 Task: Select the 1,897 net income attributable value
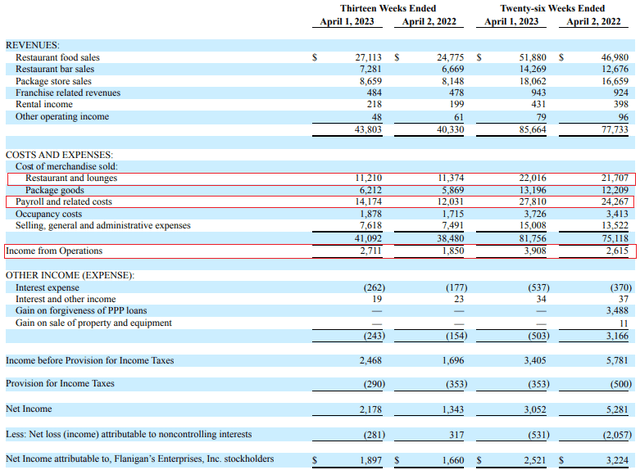[x=371, y=460]
